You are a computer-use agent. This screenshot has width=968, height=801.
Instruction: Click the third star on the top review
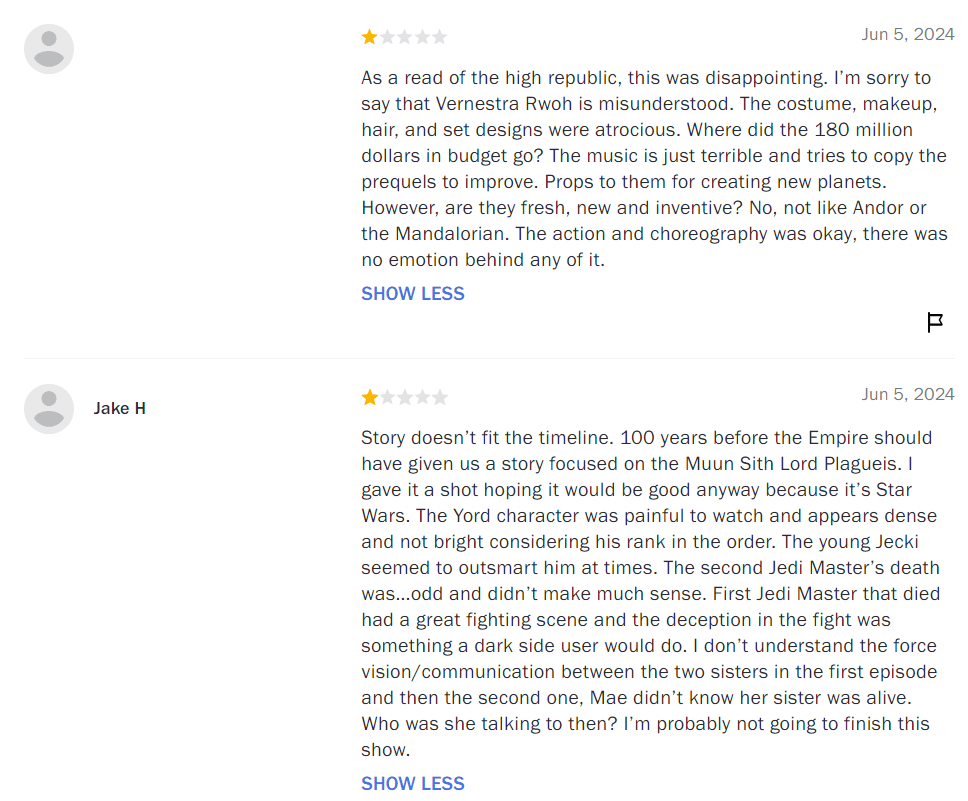tap(405, 37)
